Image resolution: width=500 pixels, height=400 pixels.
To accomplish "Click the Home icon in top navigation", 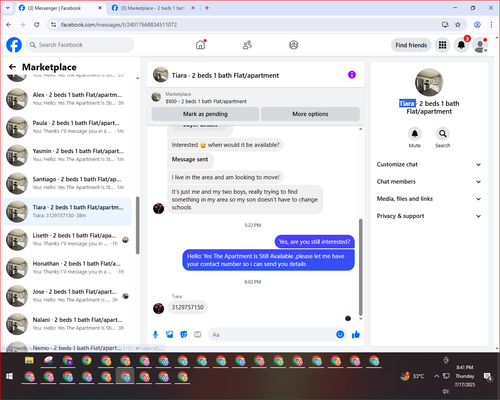I will tap(200, 45).
